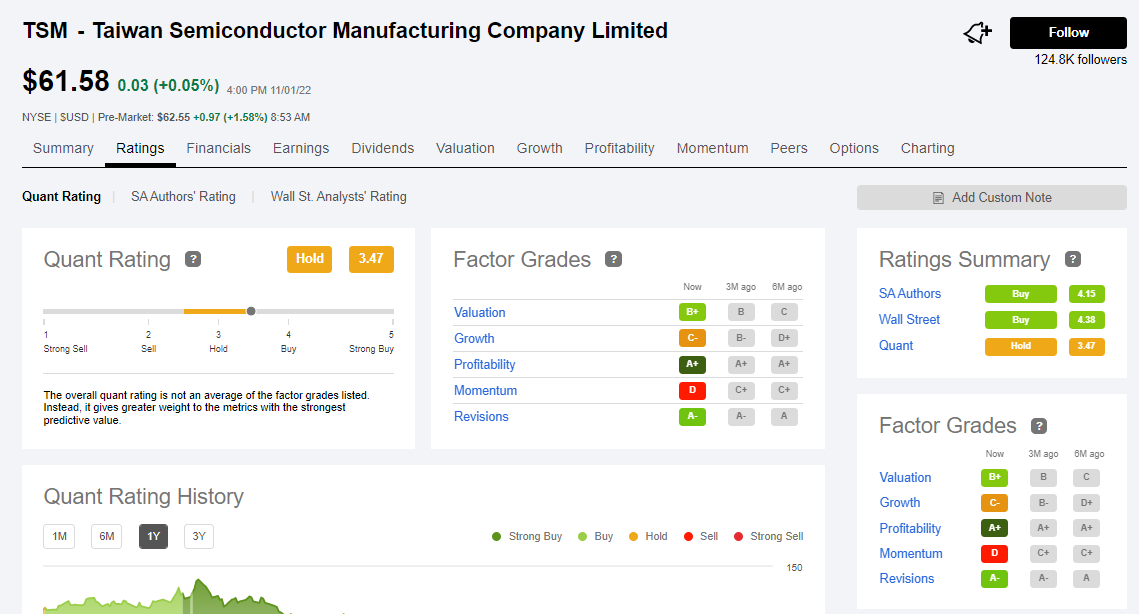This screenshot has width=1139, height=614.
Task: Open the Ratings Summary help icon
Action: [1073, 259]
